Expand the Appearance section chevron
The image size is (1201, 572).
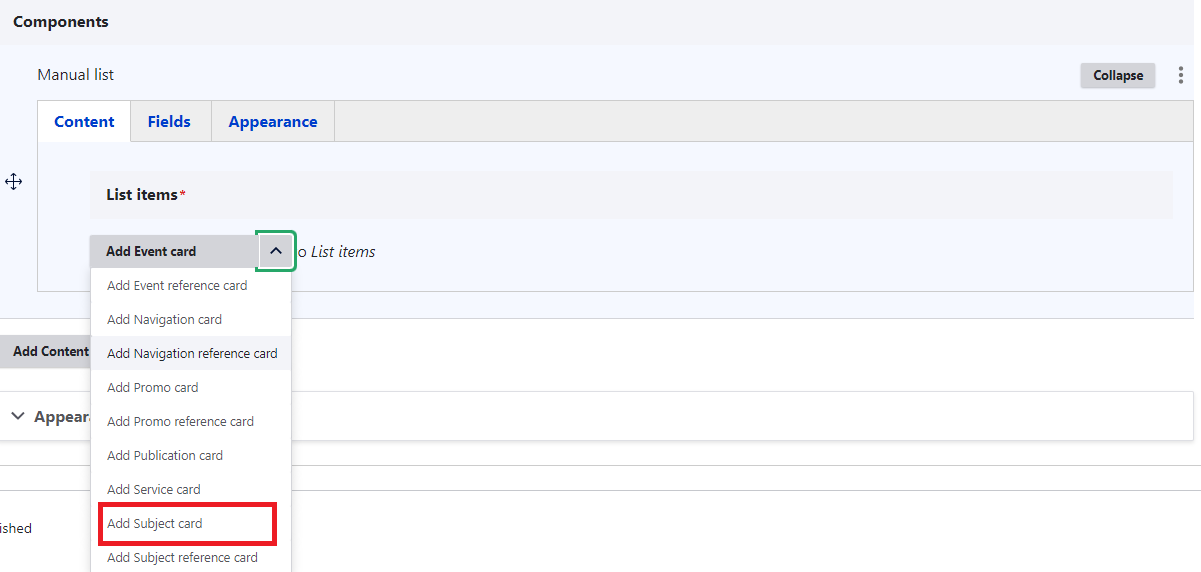18,416
